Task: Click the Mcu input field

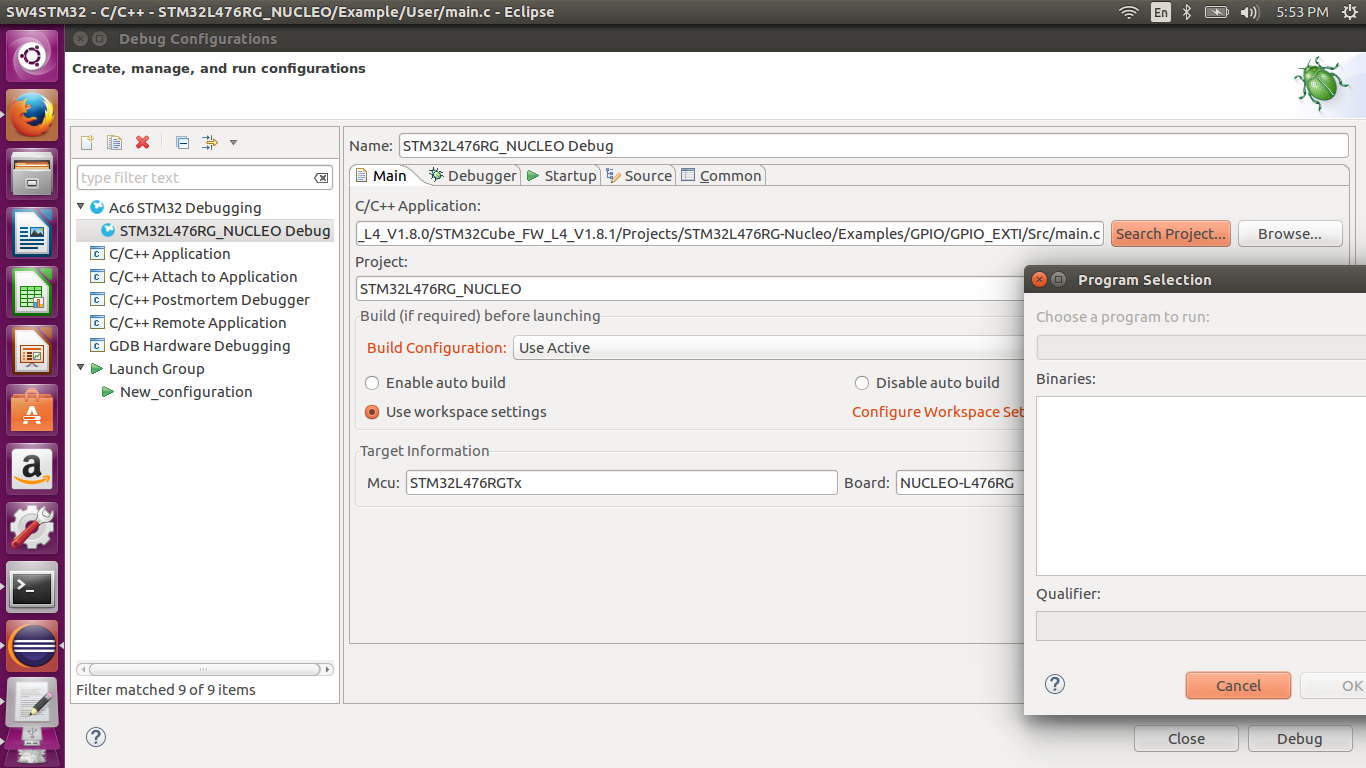Action: (620, 483)
